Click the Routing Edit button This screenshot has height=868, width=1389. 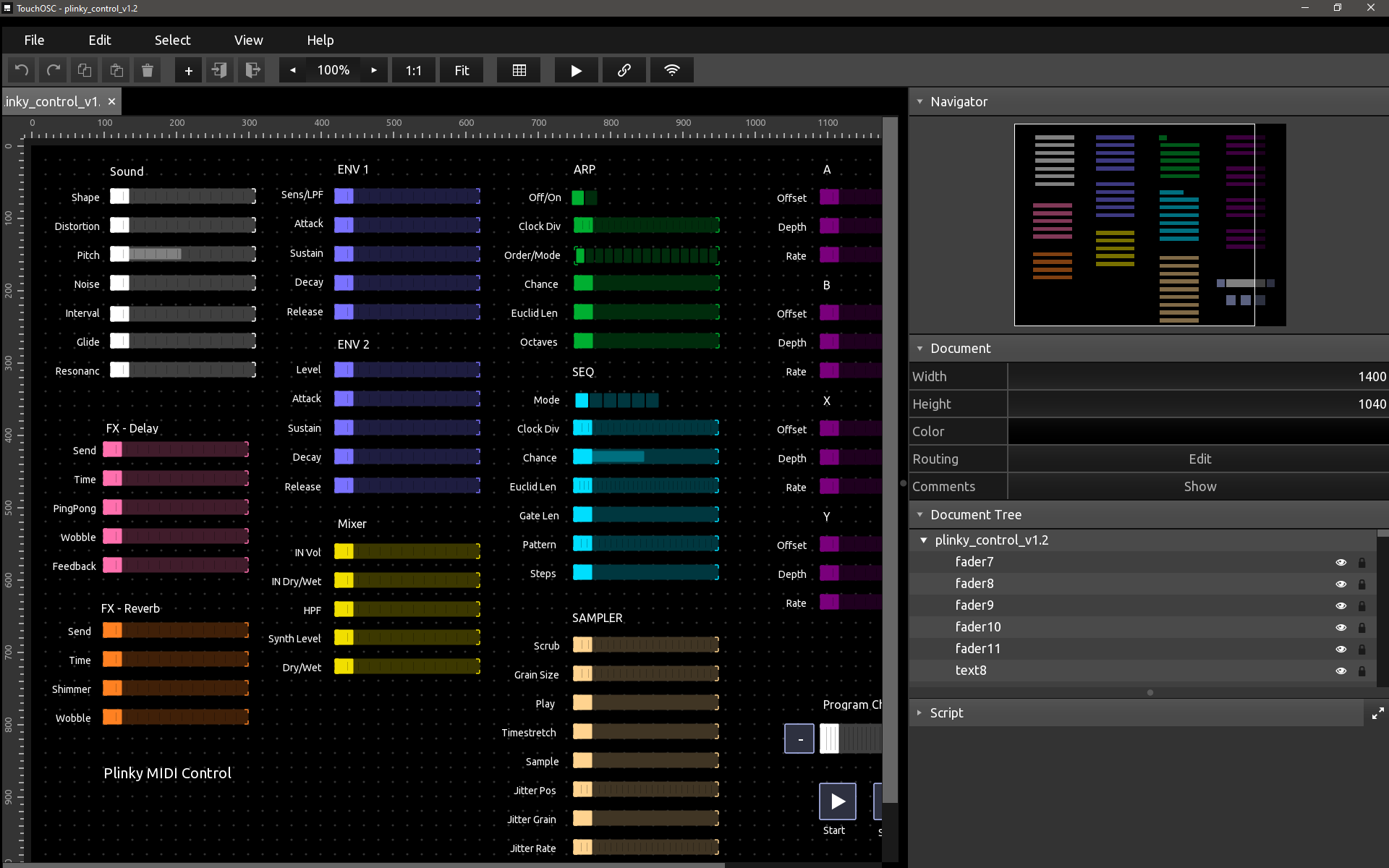(1199, 459)
